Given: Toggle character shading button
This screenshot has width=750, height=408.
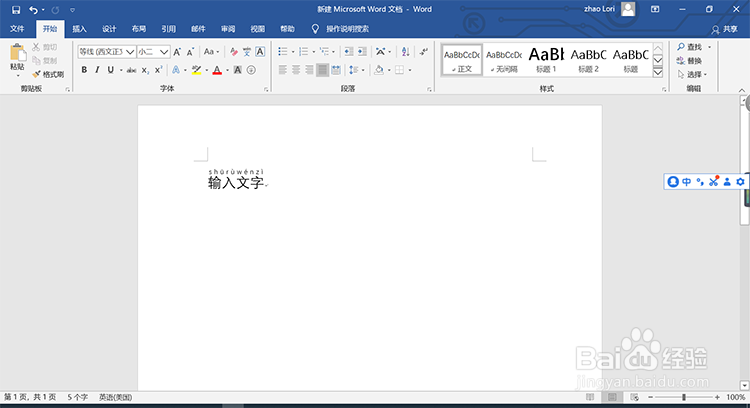Looking at the screenshot, I should 238,70.
